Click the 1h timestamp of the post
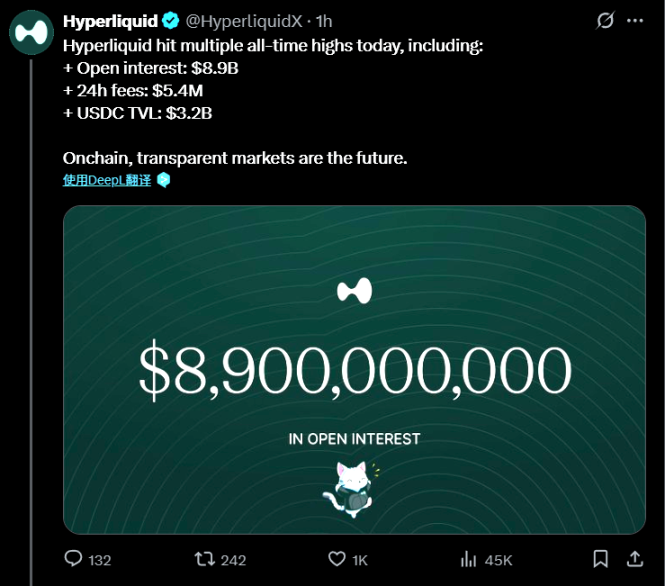The width and height of the screenshot is (665, 586). click(x=324, y=21)
